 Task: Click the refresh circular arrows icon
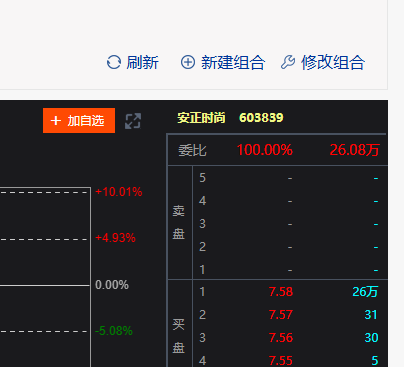click(114, 62)
